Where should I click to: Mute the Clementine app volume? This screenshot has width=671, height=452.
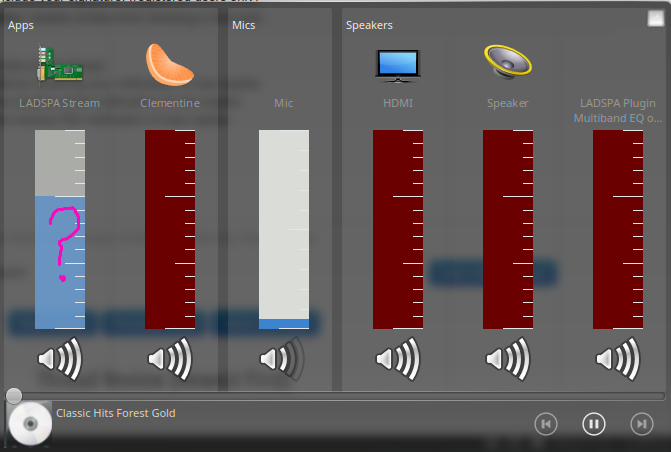(170, 358)
